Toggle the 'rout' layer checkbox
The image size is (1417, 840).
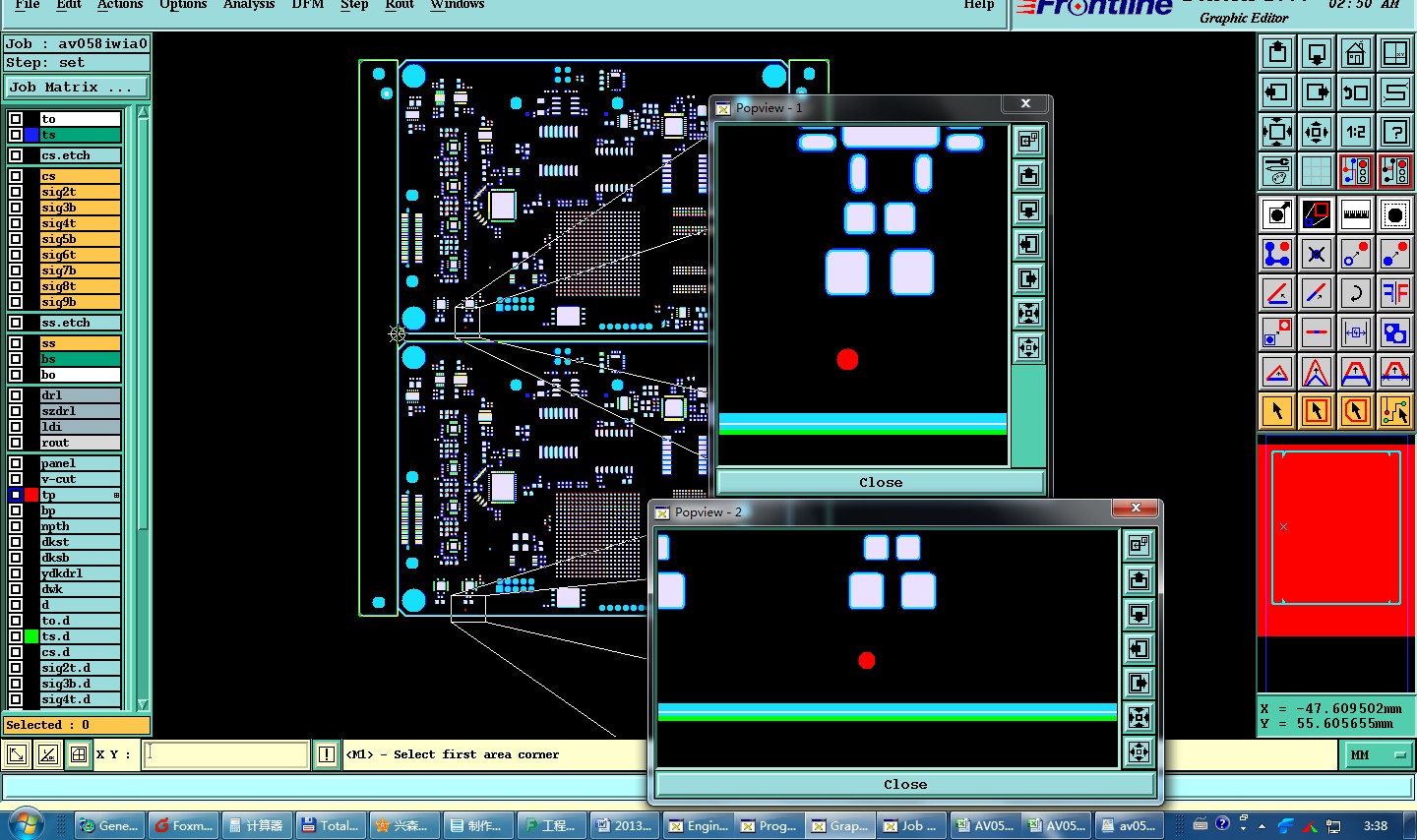(x=16, y=443)
